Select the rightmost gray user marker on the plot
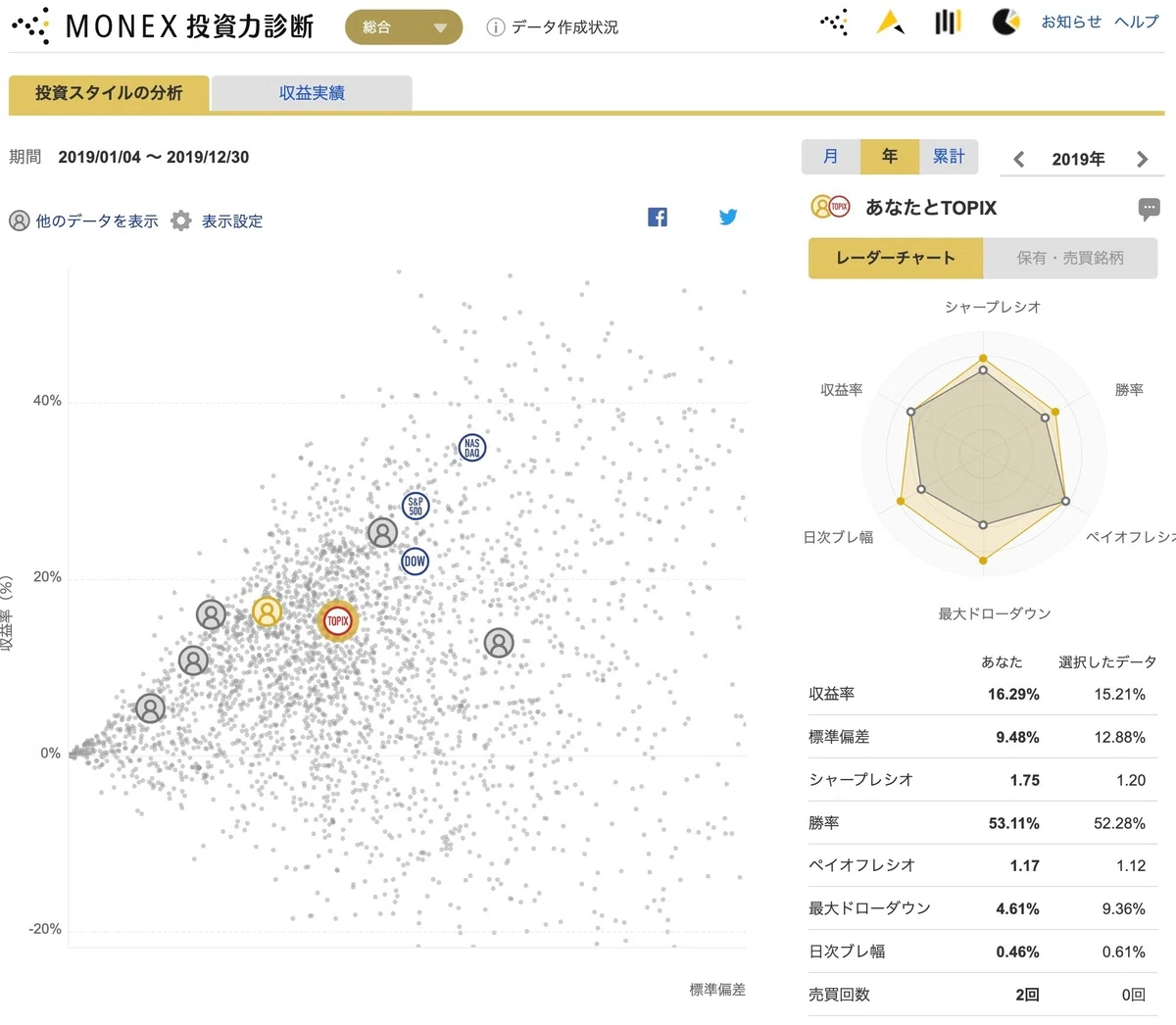This screenshot has height=1025, width=1176. point(499,643)
